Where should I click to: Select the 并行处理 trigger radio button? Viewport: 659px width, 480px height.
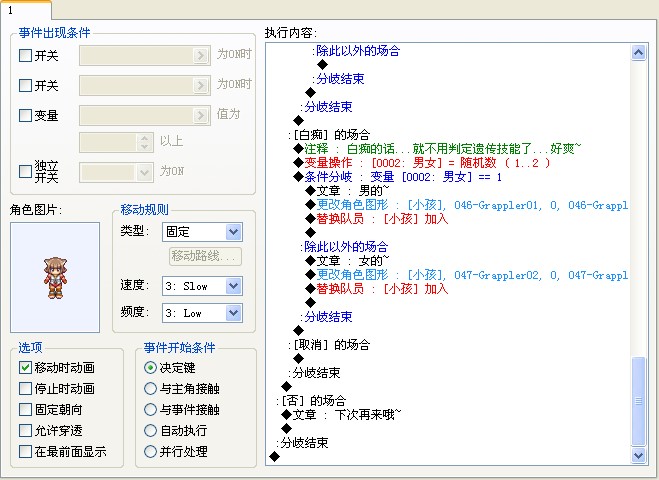click(150, 452)
